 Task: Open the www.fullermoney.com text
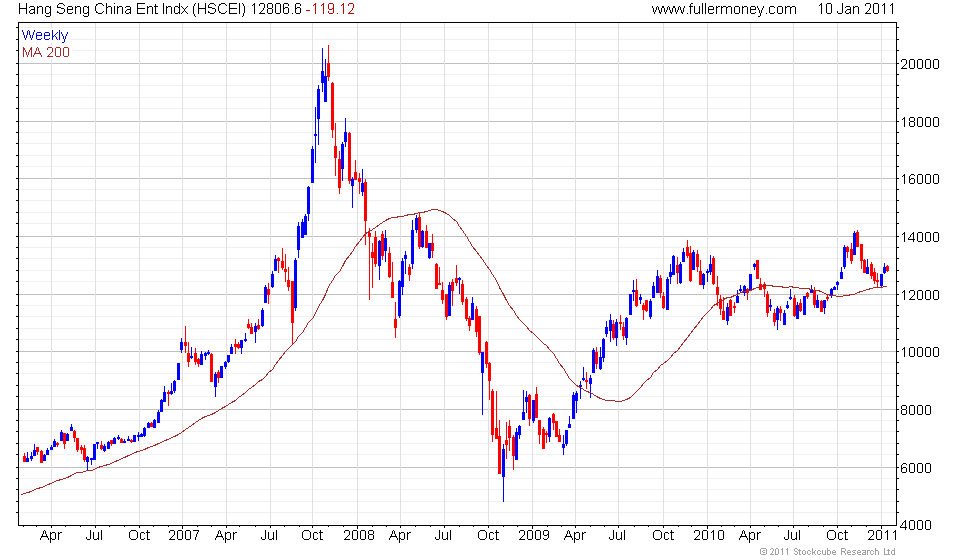724,9
